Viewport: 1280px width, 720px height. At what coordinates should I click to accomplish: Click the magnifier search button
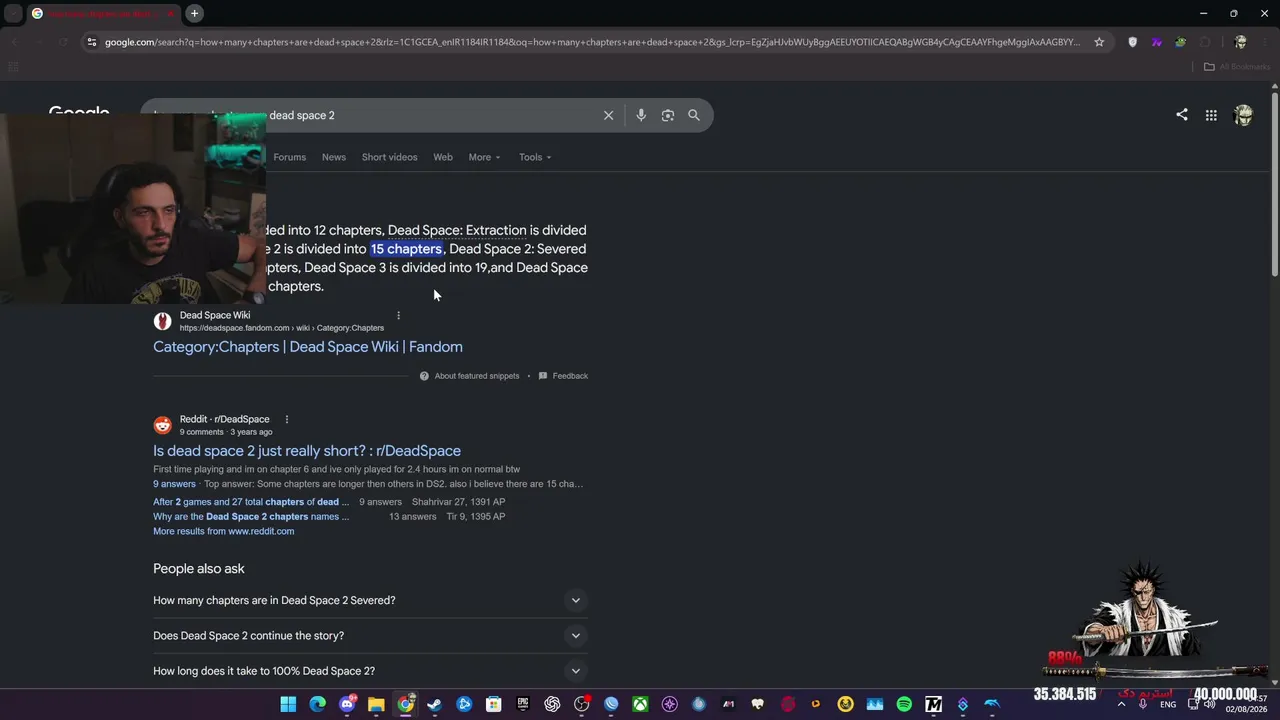pos(694,115)
